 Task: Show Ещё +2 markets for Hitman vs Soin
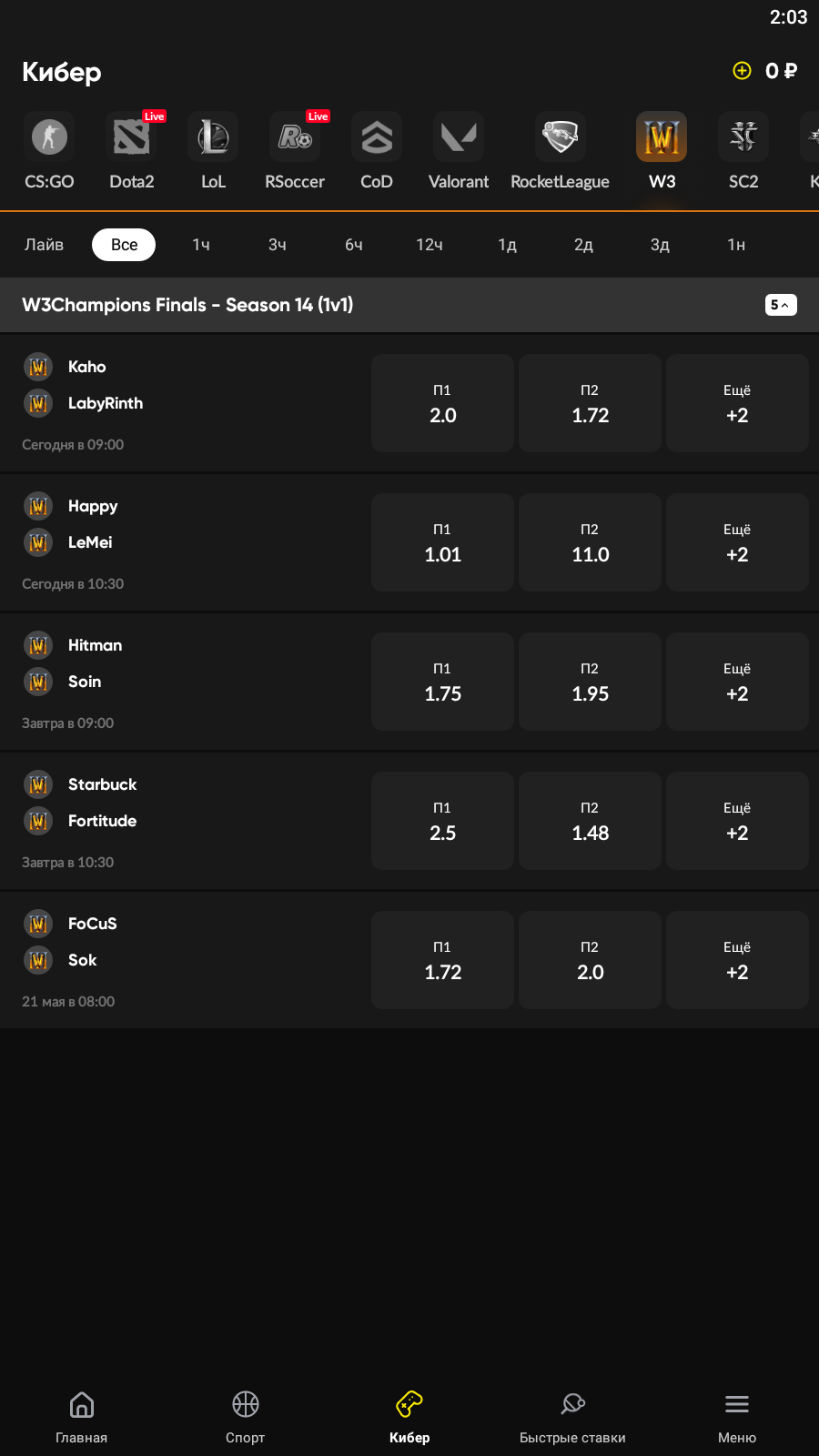(737, 682)
